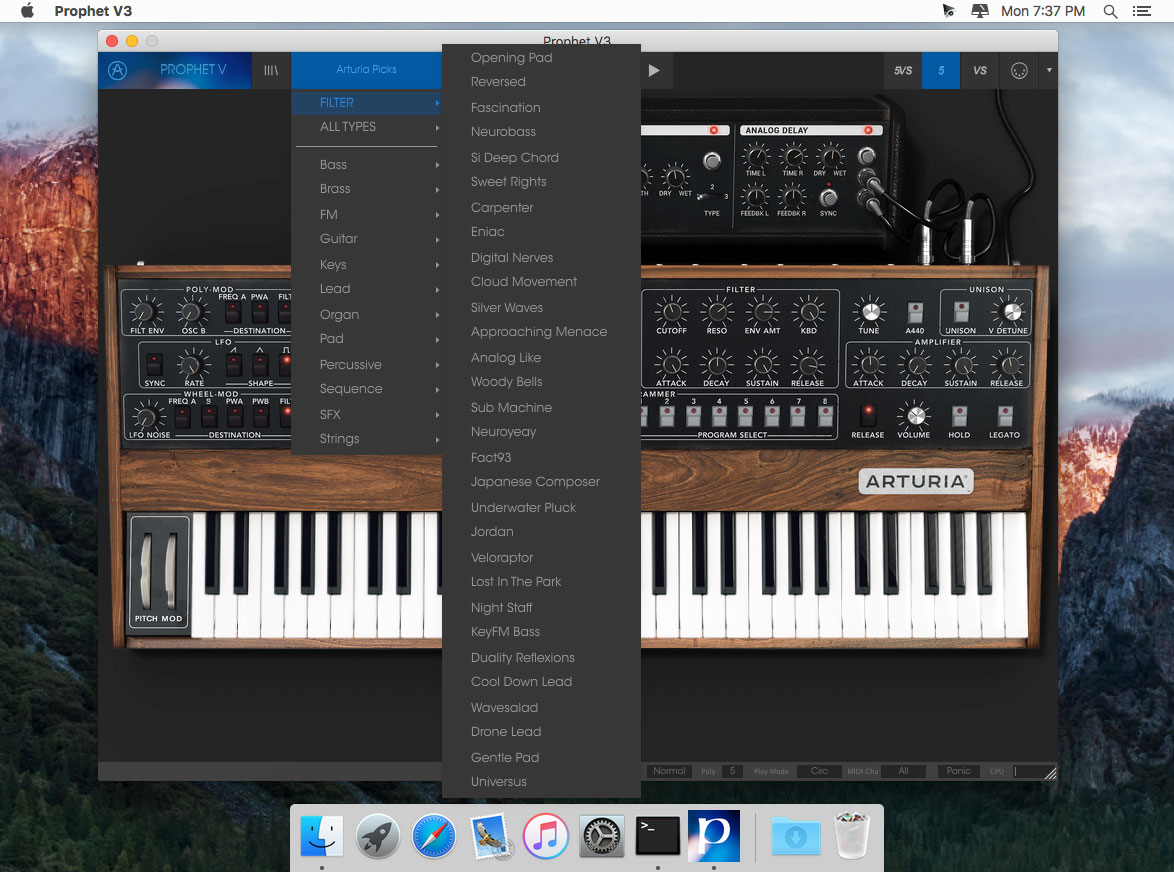The image size is (1174, 872).
Task: Expand the Bass preset submenu
Action: click(368, 165)
